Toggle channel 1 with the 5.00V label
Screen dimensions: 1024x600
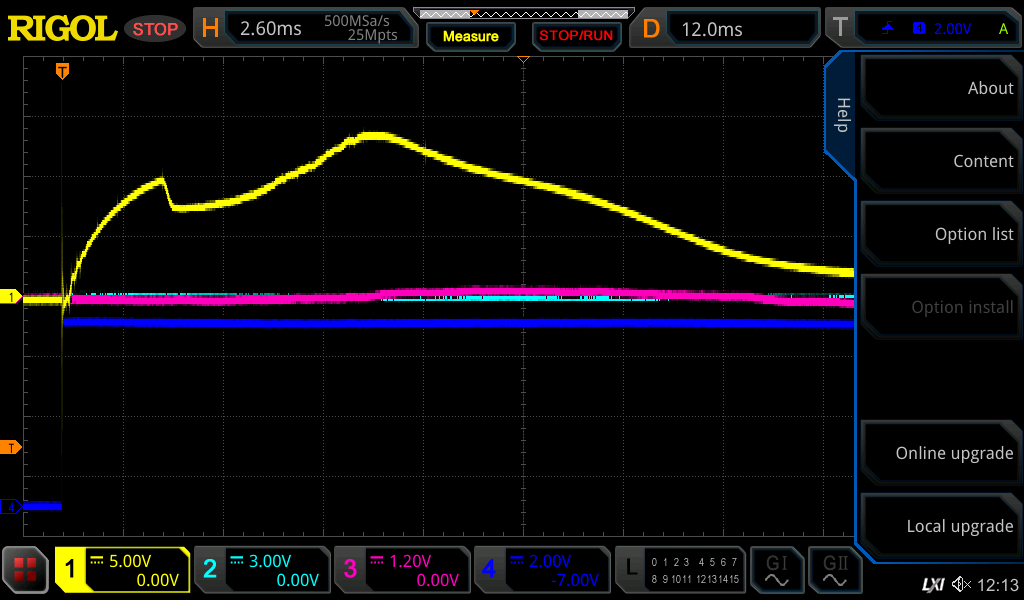[x=122, y=570]
